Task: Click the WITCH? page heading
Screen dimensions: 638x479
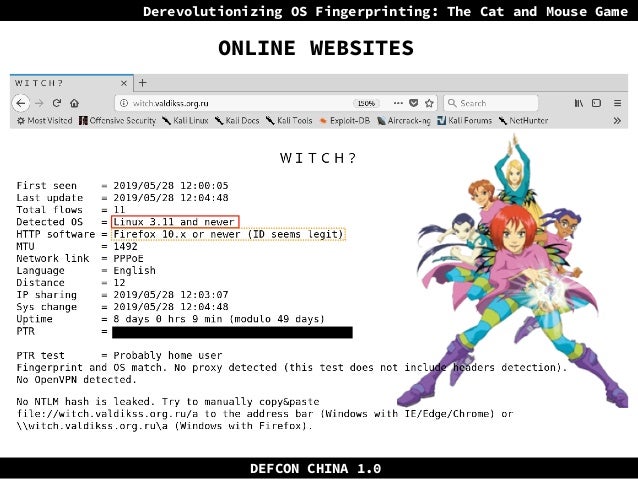Action: pos(318,158)
